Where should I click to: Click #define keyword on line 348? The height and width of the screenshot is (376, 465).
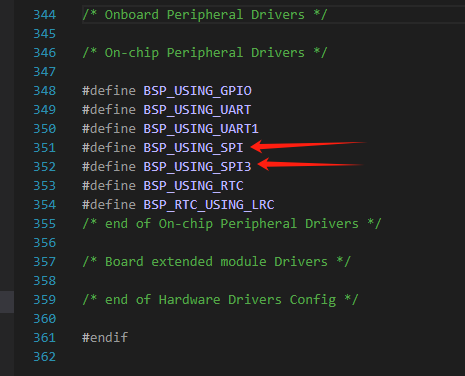tap(109, 91)
